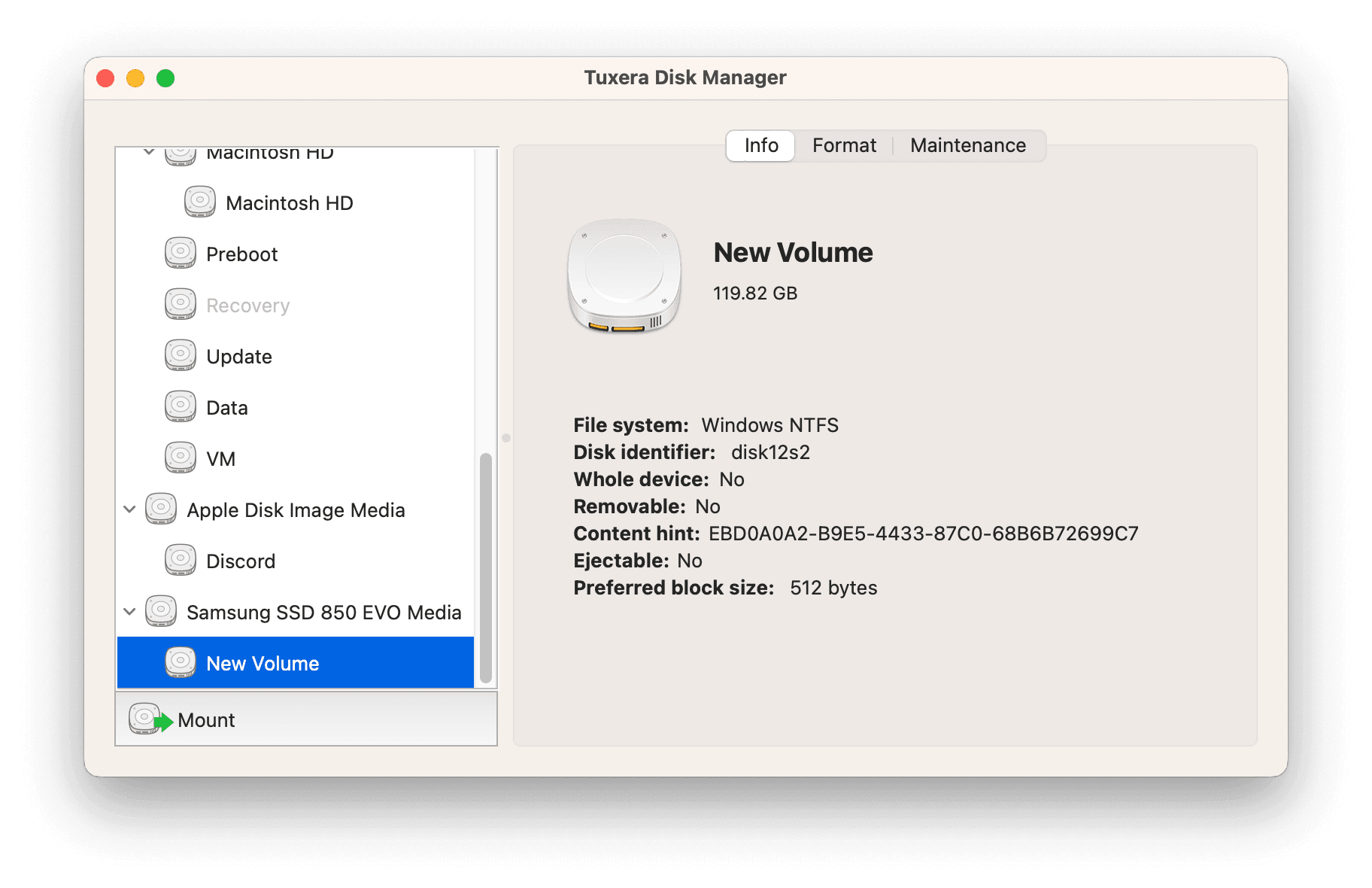Select the grayed-out Recovery volume
This screenshot has width=1372, height=888.
coord(247,304)
